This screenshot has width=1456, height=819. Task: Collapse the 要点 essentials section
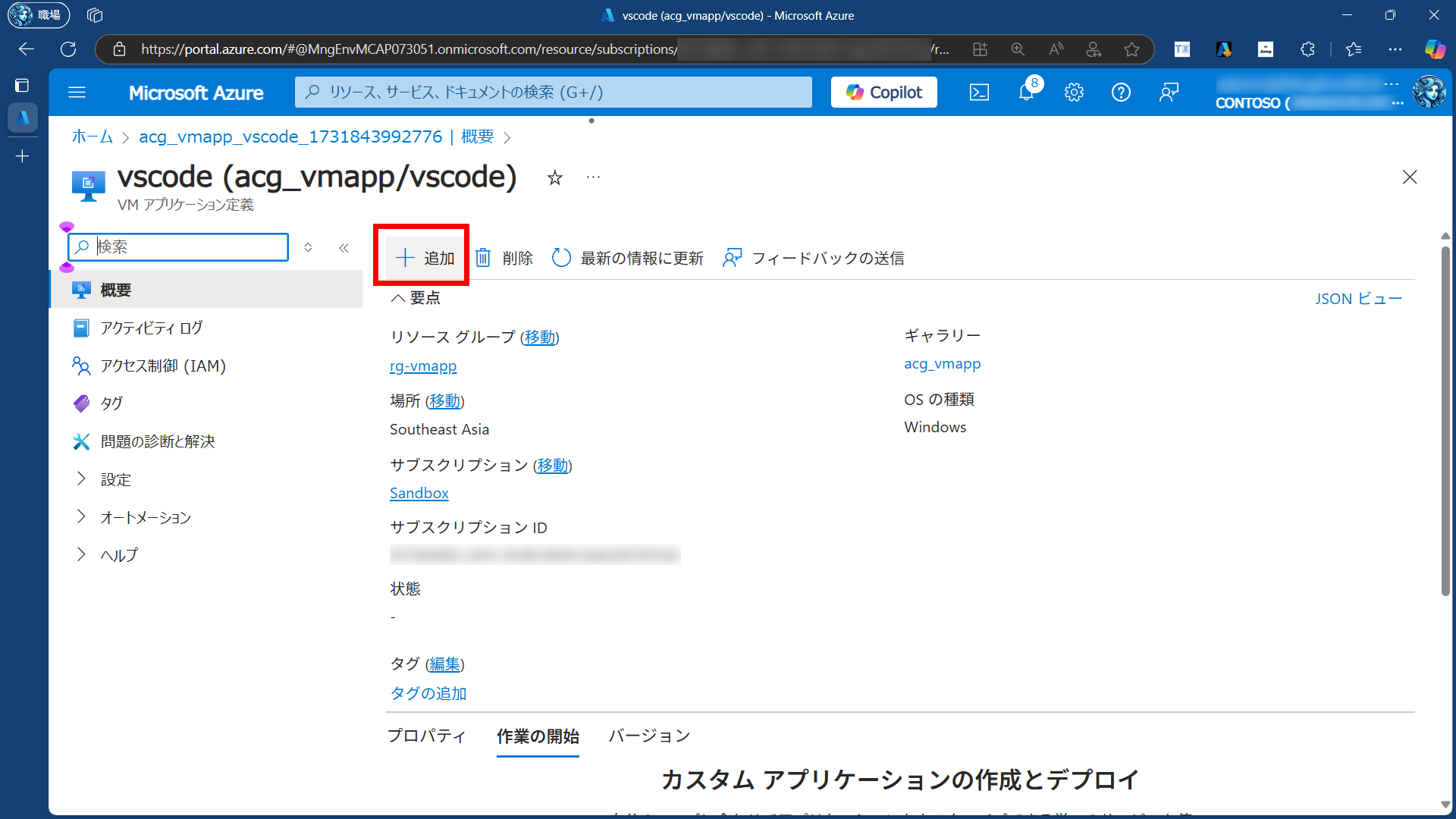point(415,298)
